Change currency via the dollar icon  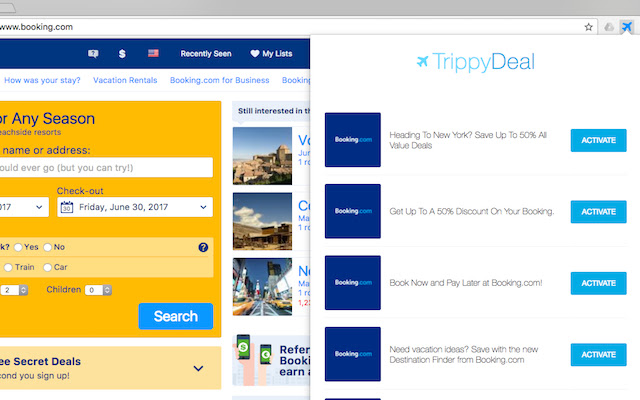pos(122,53)
